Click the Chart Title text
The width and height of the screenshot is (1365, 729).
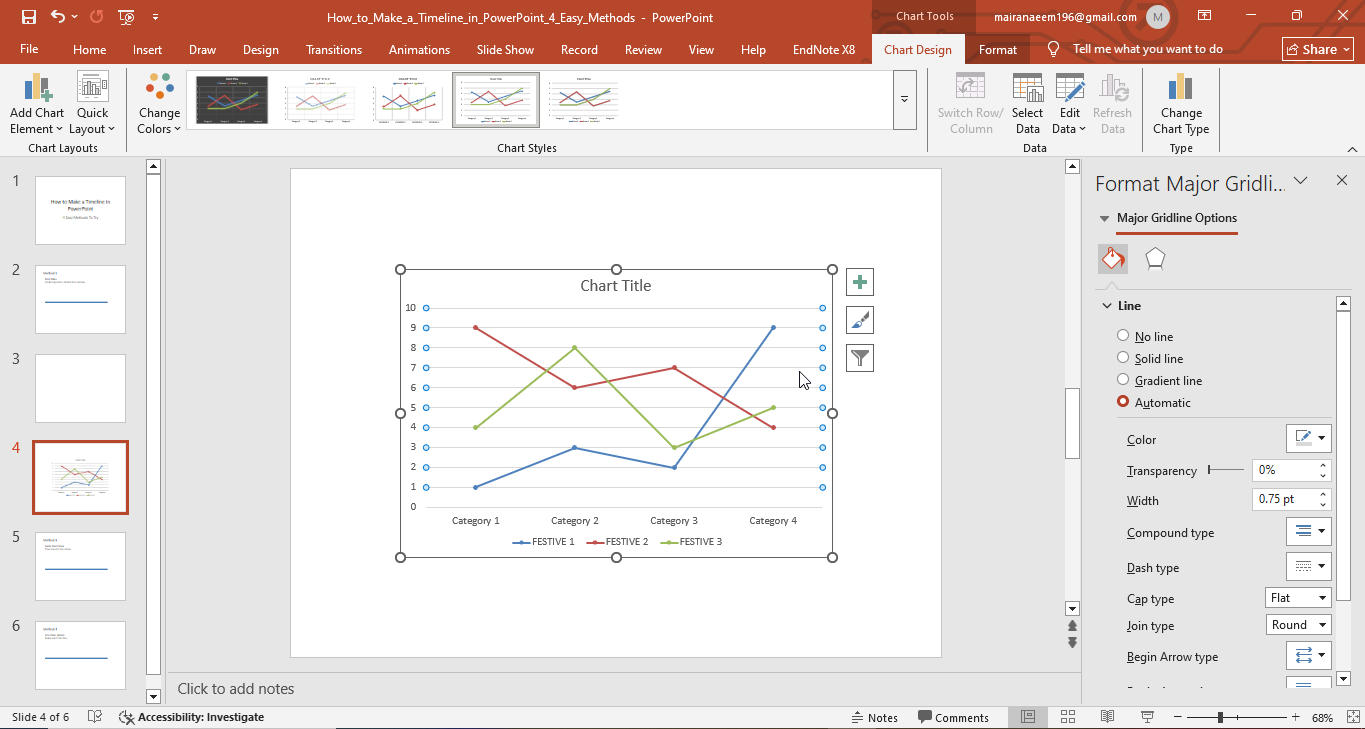[x=616, y=286]
